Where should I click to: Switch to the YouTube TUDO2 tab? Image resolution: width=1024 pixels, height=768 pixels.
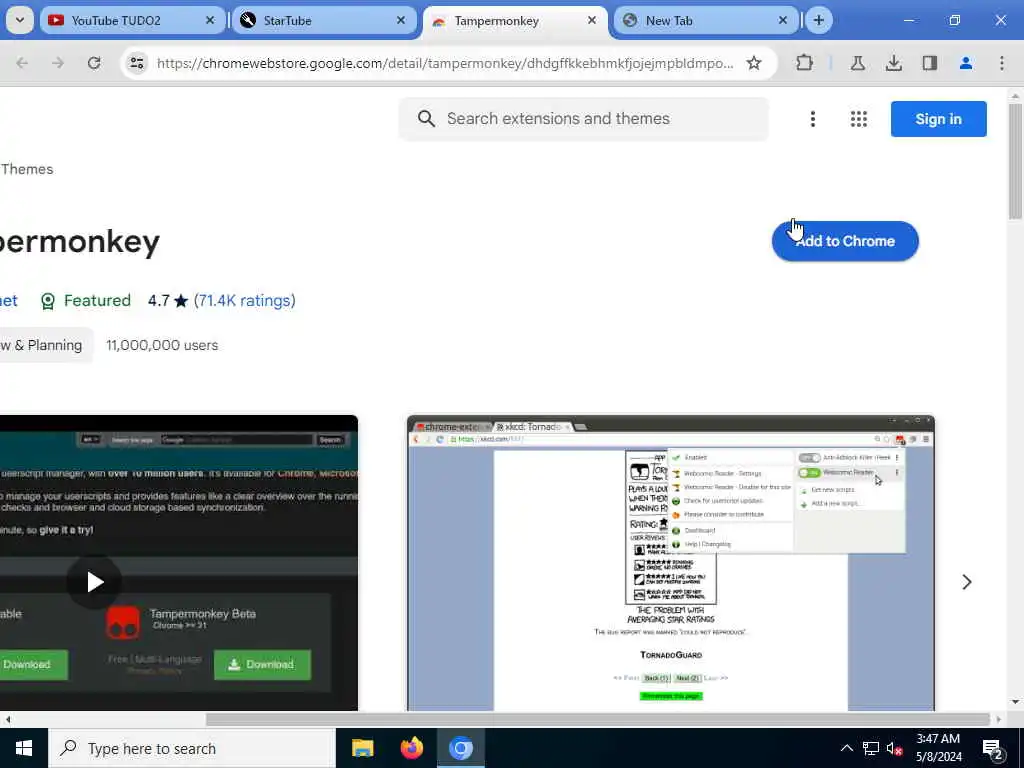(133, 20)
